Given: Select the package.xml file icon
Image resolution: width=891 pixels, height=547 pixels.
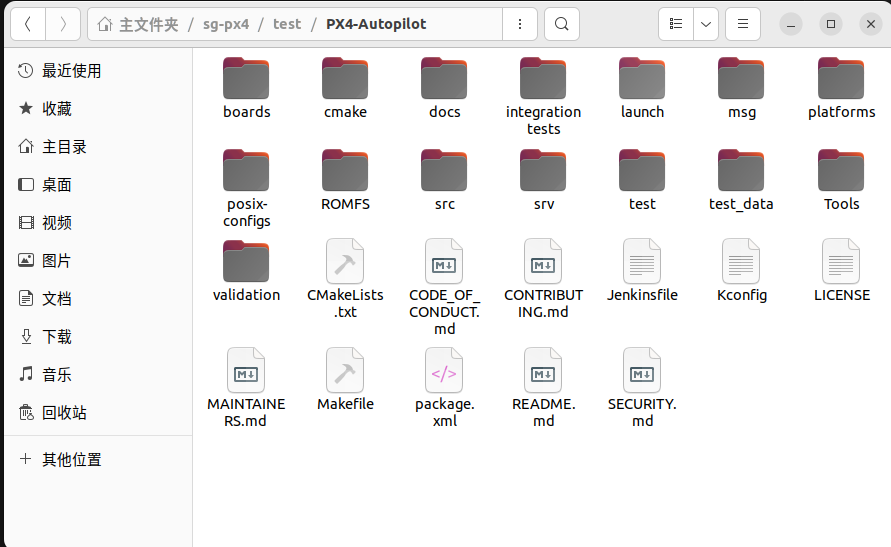Looking at the screenshot, I should point(444,370).
